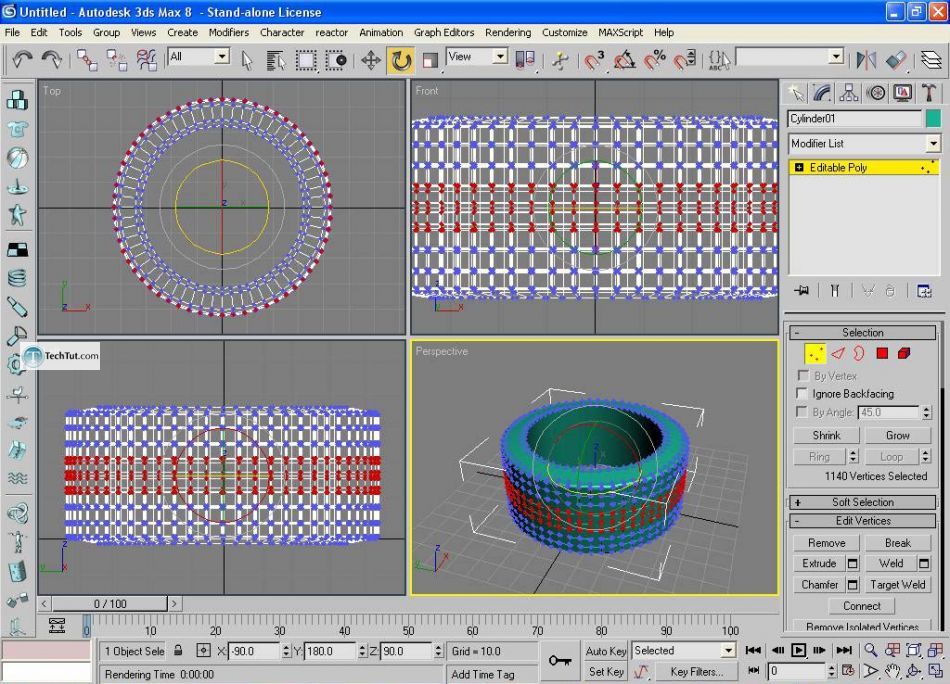Click the Play Animation button

(798, 651)
